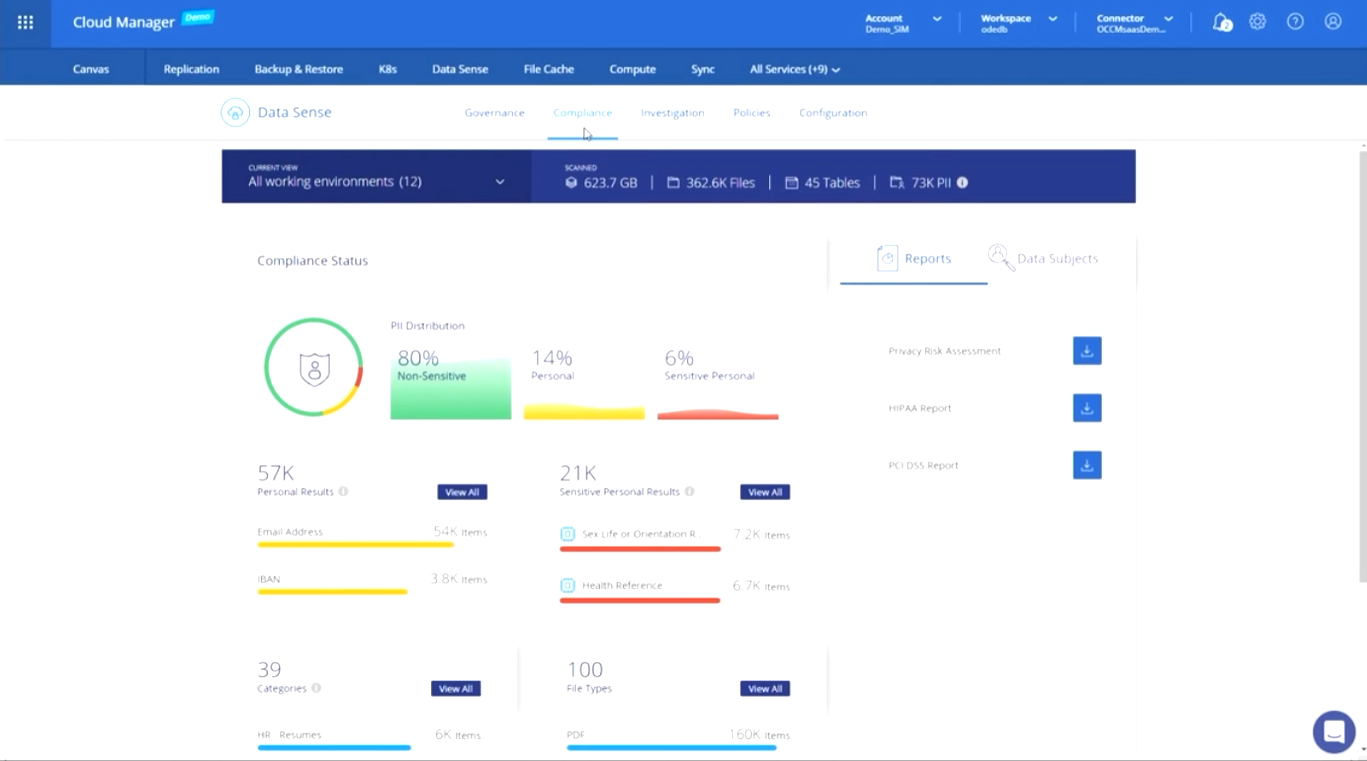View All Sensitive Personal Results
1367x761 pixels.
[x=765, y=492]
